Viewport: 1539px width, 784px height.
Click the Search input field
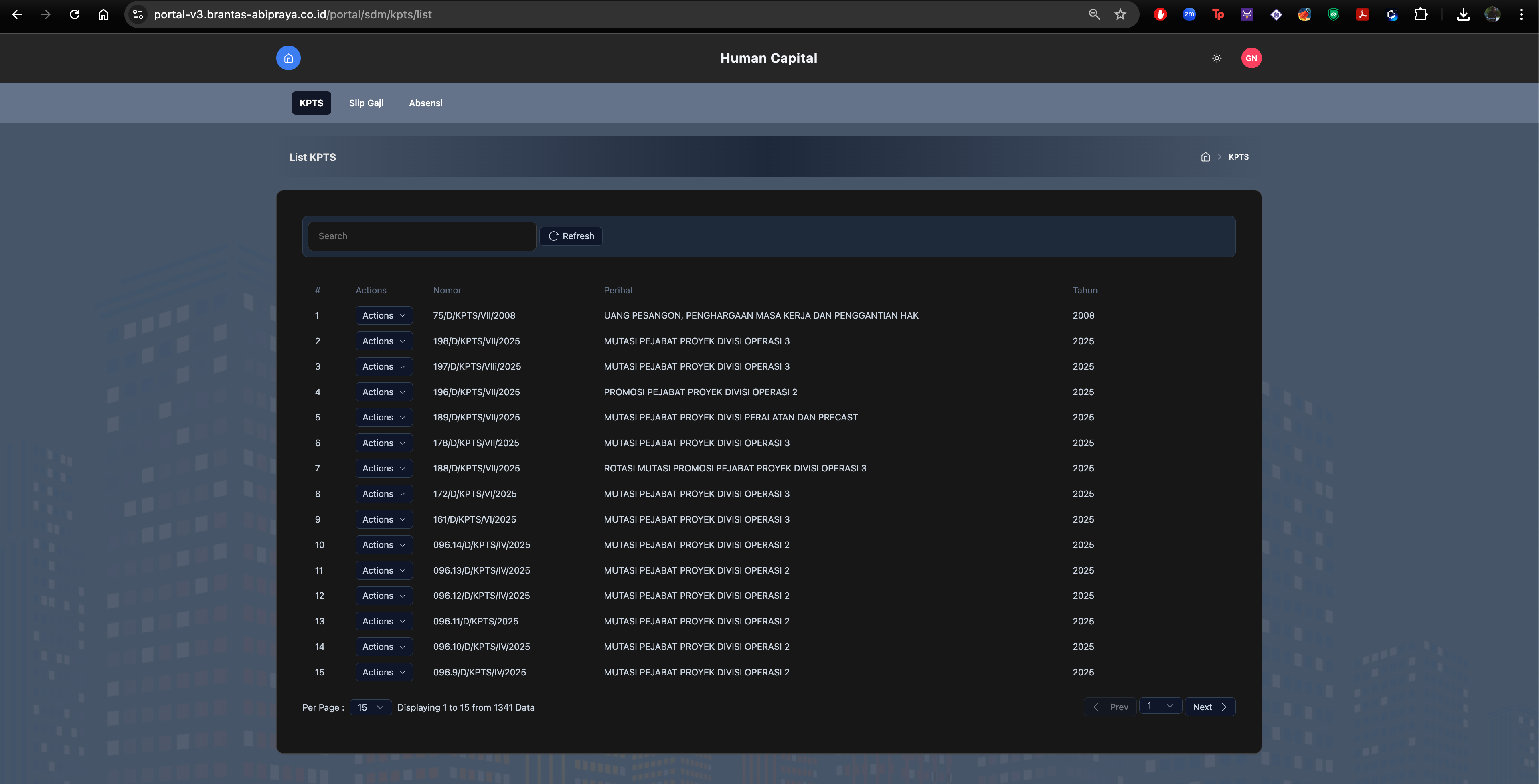tap(421, 236)
